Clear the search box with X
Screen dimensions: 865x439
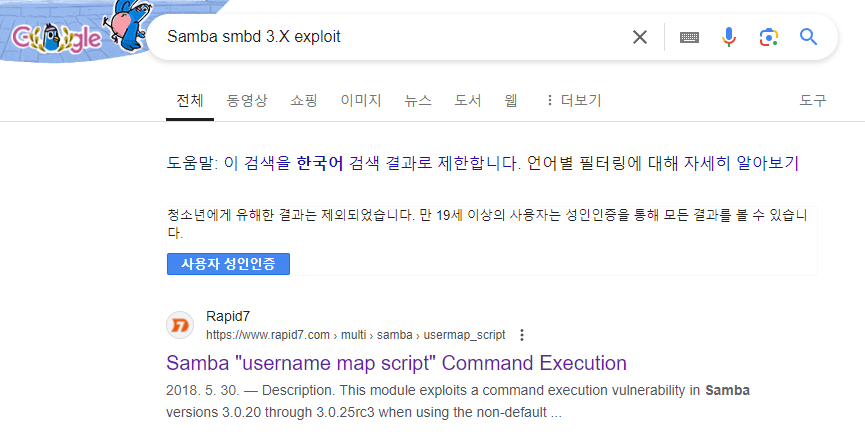coord(639,37)
